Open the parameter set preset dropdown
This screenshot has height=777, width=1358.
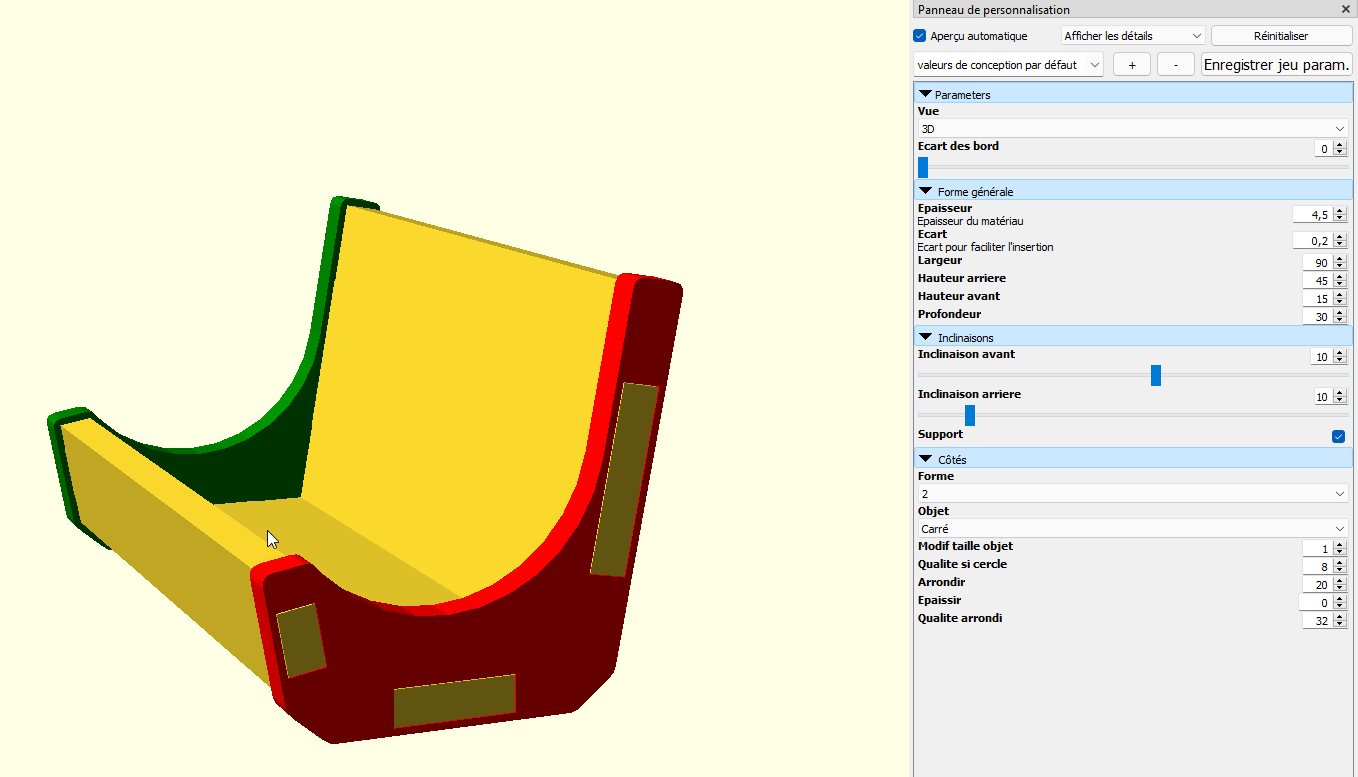tap(1008, 65)
